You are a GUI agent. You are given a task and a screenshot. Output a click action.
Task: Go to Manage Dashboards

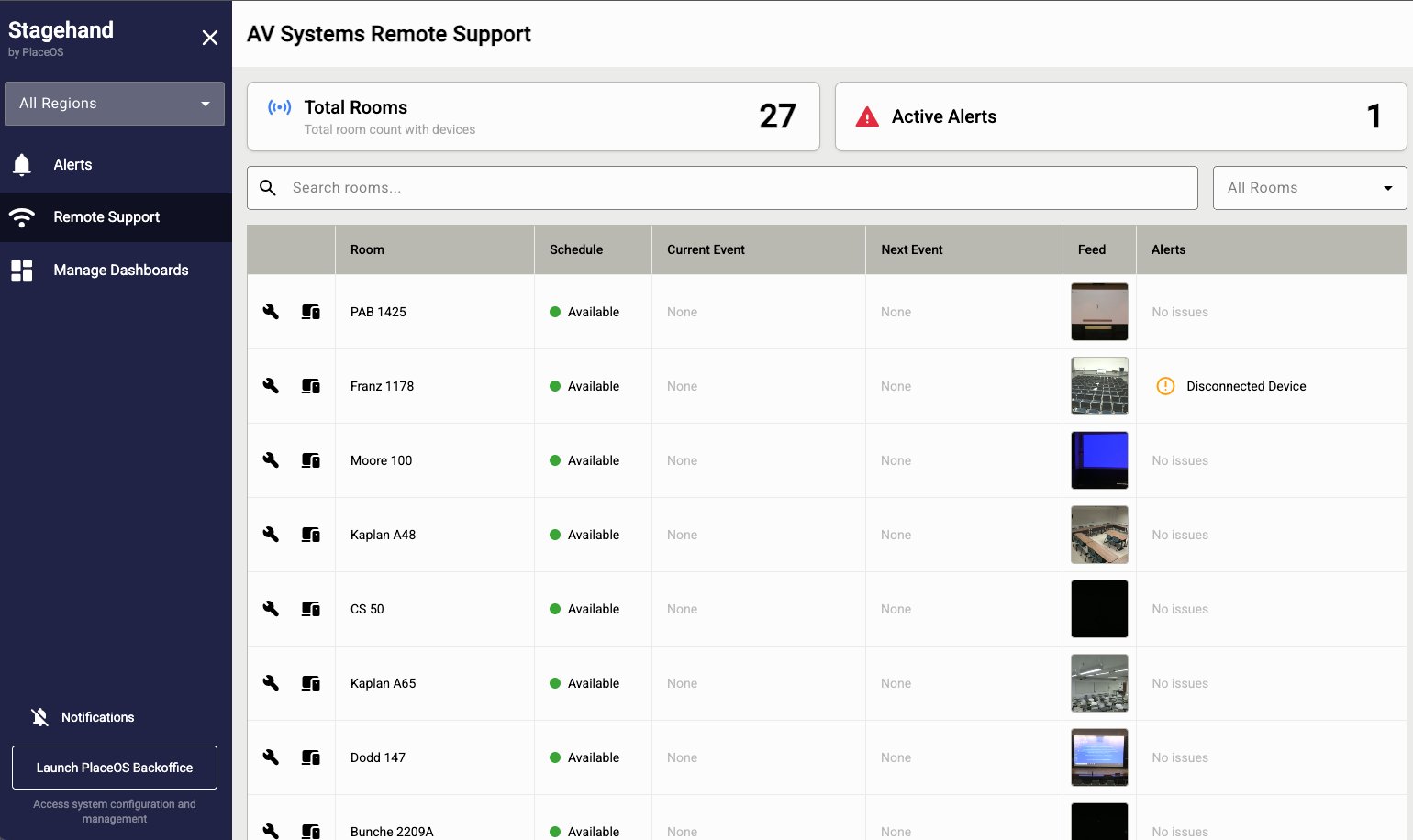tap(120, 271)
